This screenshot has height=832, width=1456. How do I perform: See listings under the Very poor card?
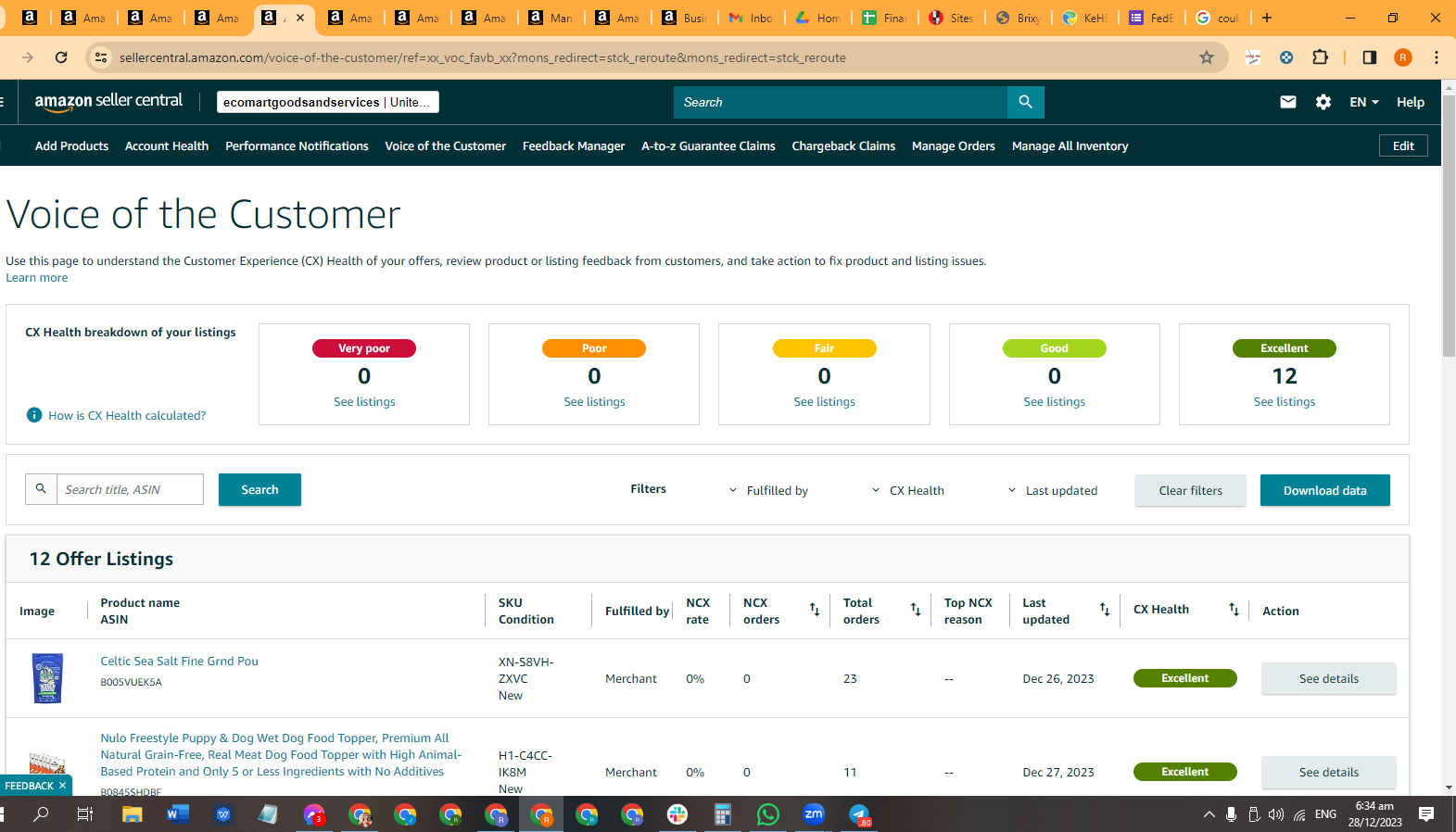tap(364, 401)
